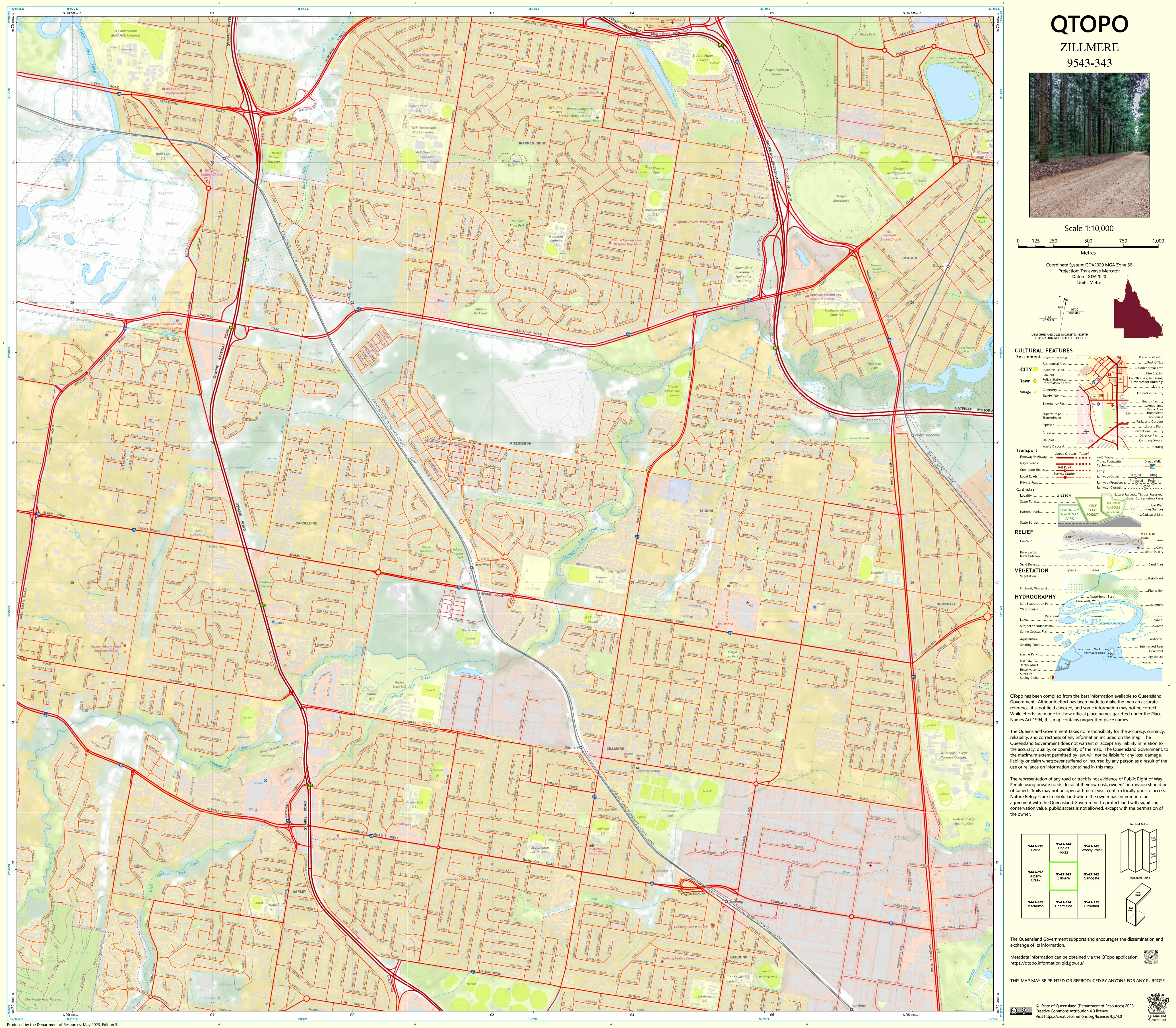Viewport: 1176px width, 1028px height.
Task: Select the Petrie 9443-211 index cell
Action: pyautogui.click(x=1035, y=848)
